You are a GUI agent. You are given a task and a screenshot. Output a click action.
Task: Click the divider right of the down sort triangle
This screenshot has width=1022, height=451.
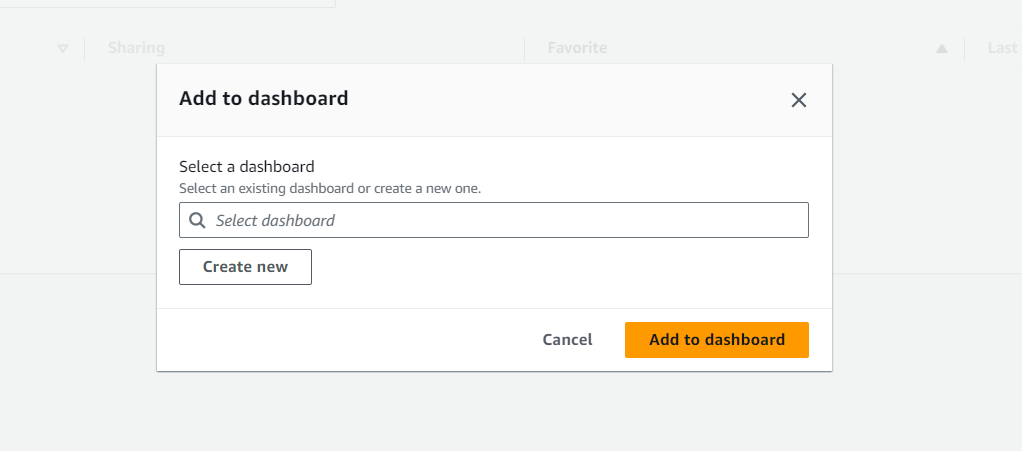pyautogui.click(x=85, y=48)
